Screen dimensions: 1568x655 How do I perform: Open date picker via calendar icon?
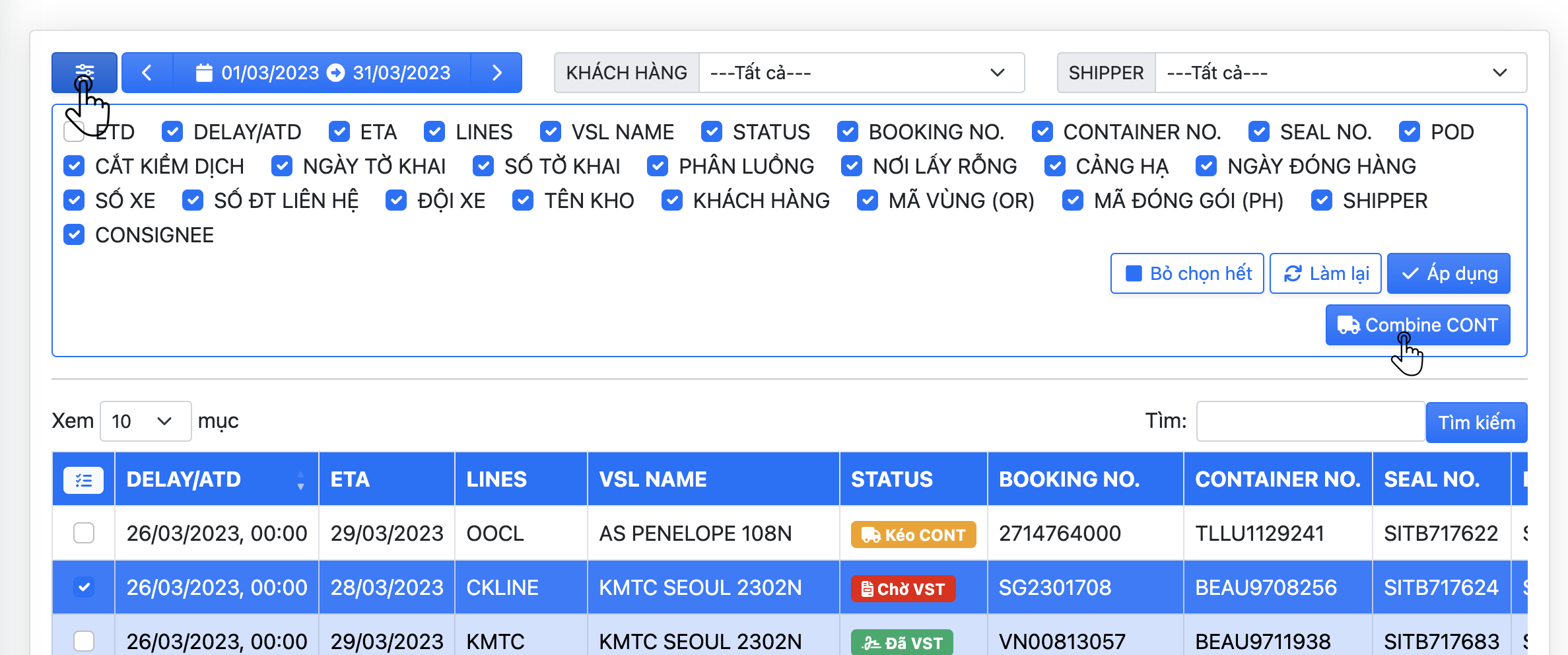point(204,73)
